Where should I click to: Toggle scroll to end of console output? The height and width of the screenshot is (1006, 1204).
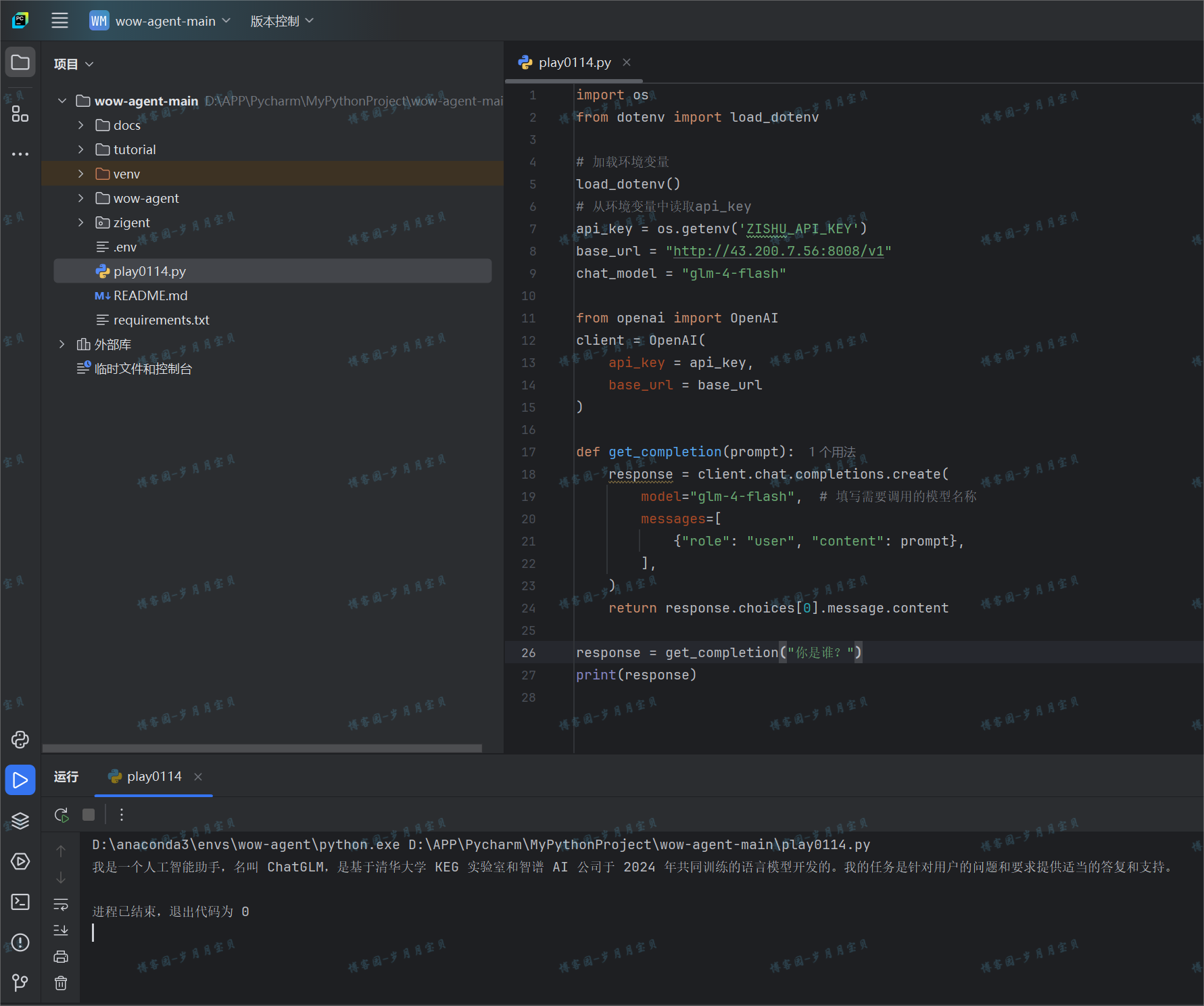click(x=61, y=930)
